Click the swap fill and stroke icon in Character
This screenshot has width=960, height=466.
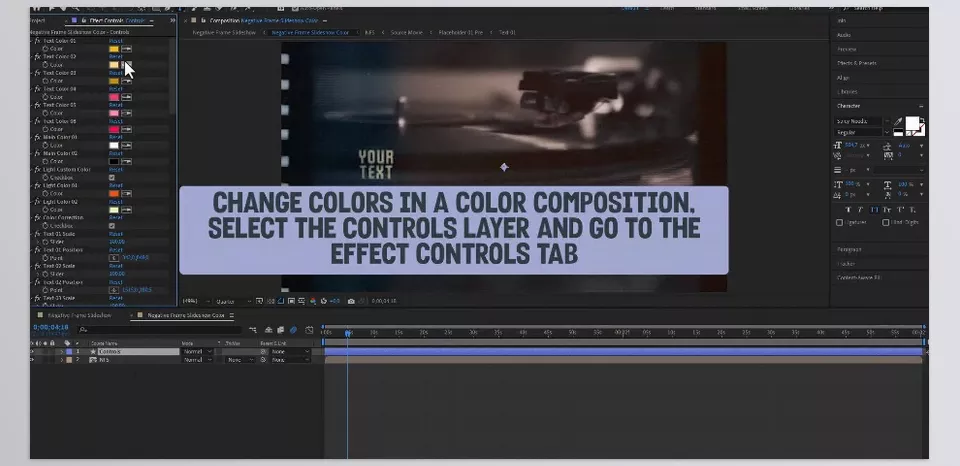[x=922, y=120]
